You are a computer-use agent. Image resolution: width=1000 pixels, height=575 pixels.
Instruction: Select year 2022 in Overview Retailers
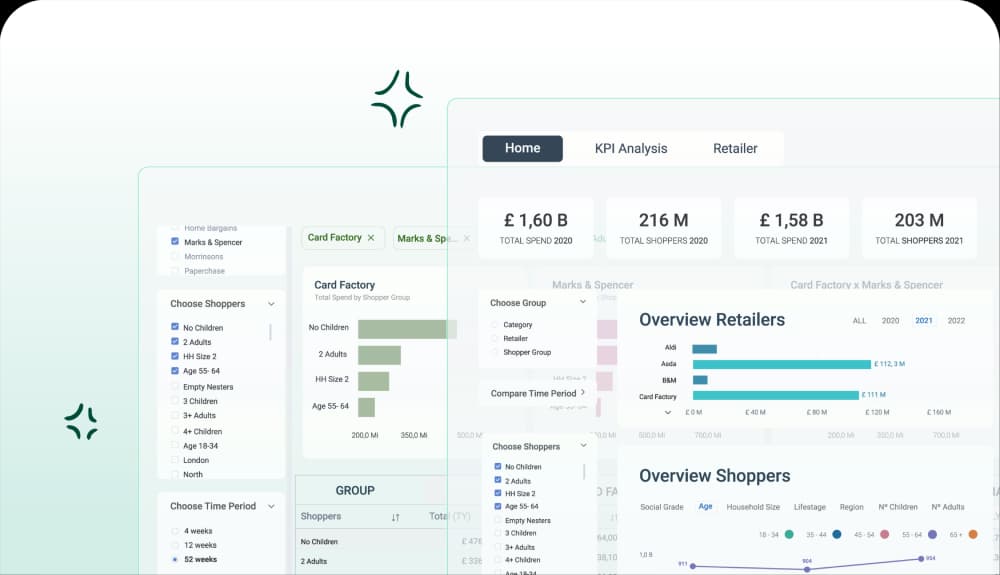click(x=956, y=321)
